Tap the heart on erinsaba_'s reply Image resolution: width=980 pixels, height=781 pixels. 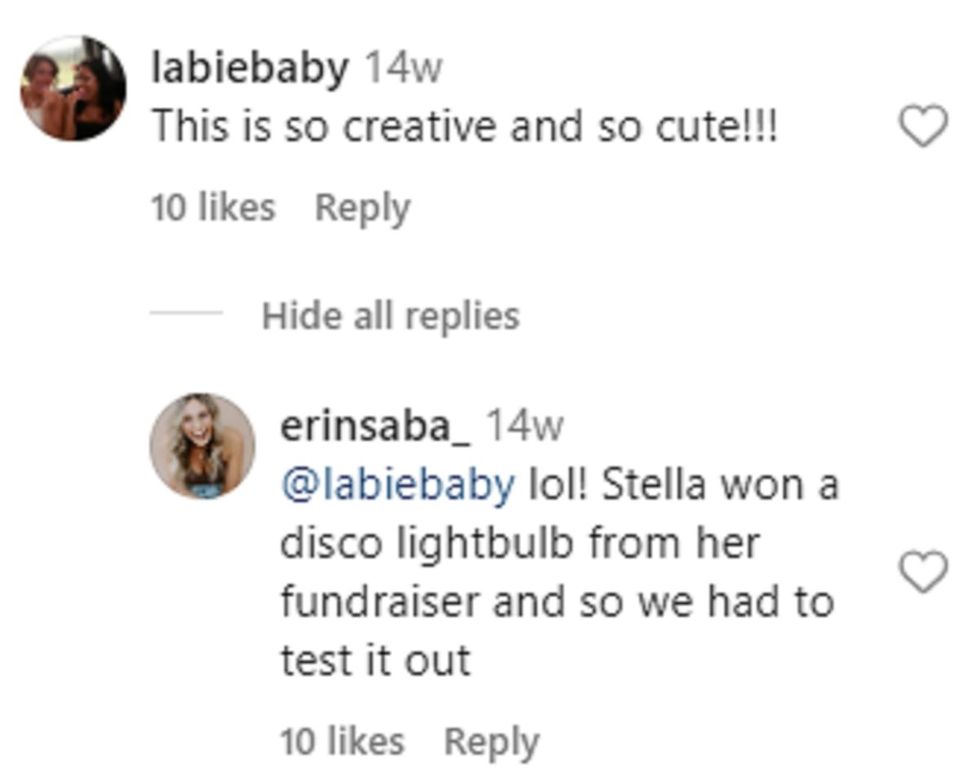(922, 573)
